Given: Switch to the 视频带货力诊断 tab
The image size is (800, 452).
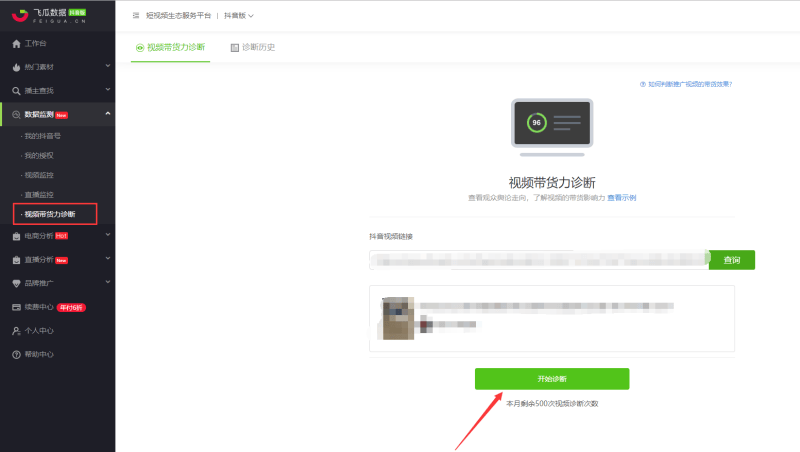Looking at the screenshot, I should [170, 47].
